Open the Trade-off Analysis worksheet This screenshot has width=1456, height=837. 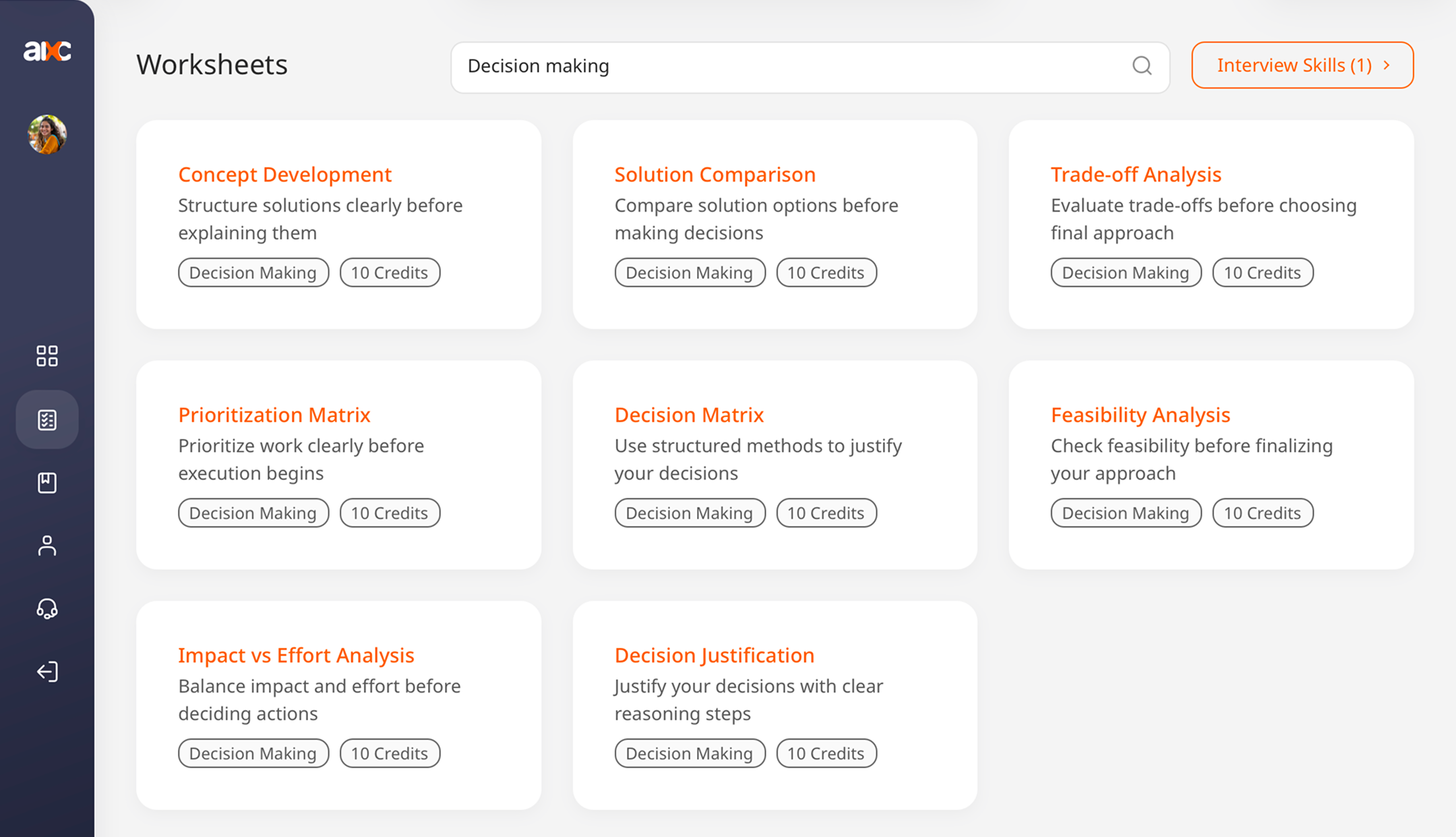[1136, 175]
